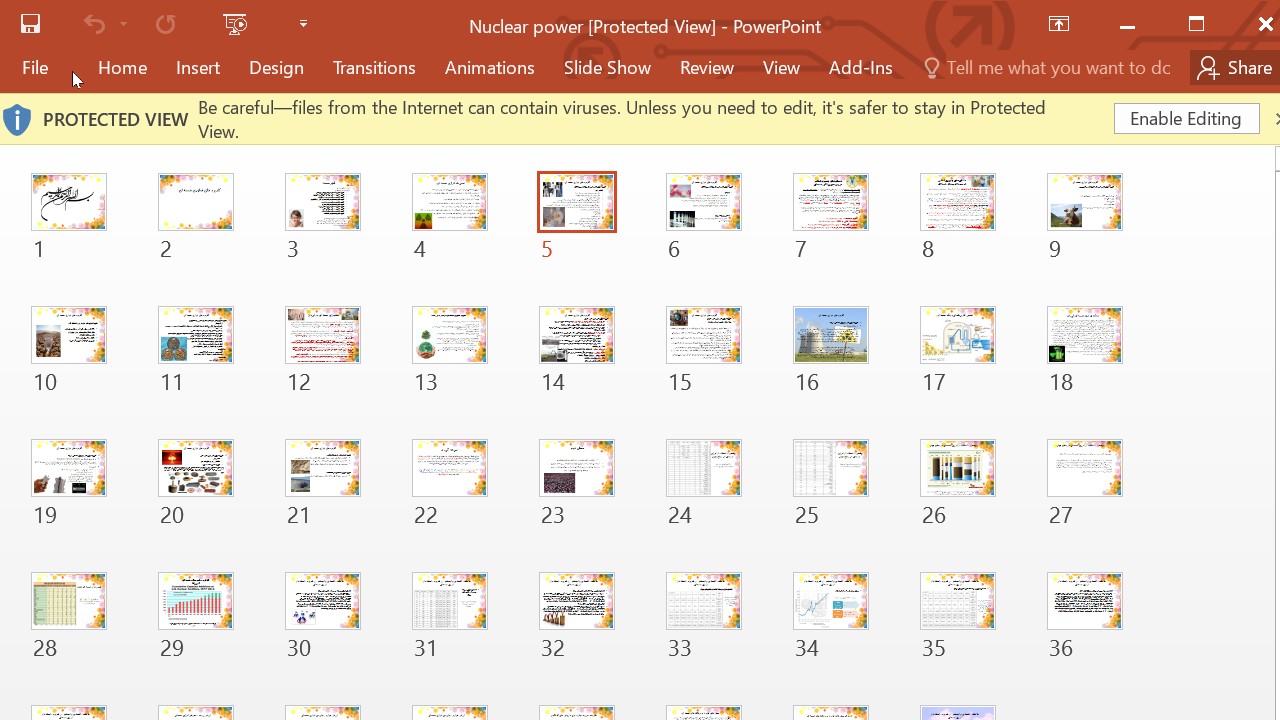Open the Slide Show tab

point(607,68)
